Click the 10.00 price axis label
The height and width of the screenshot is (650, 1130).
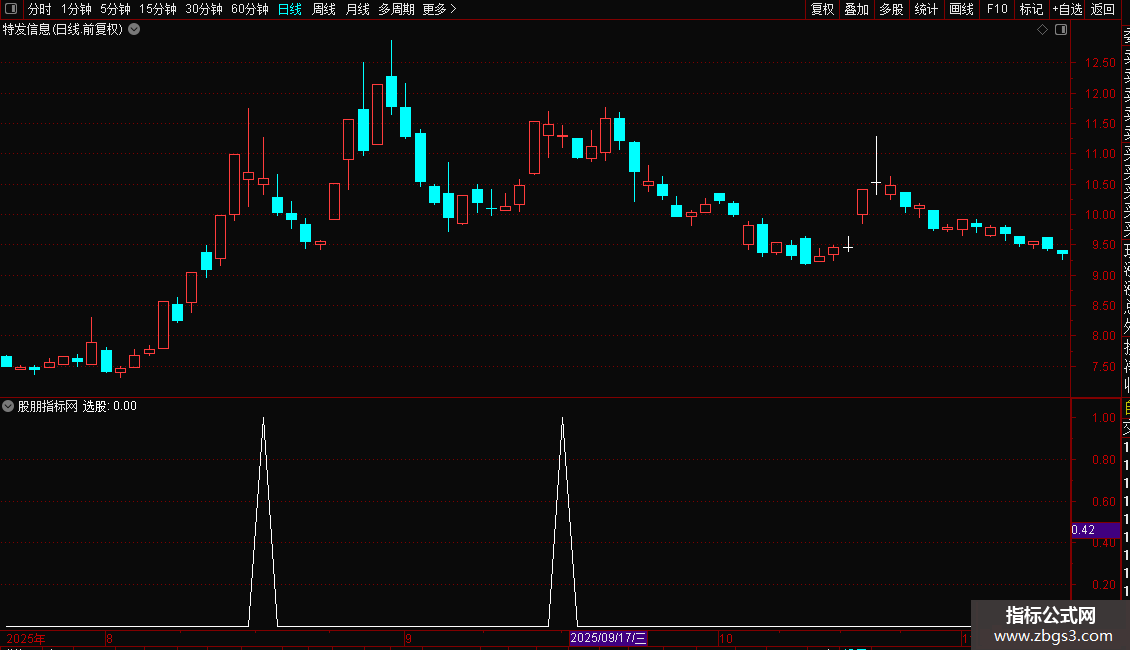[x=1100, y=215]
